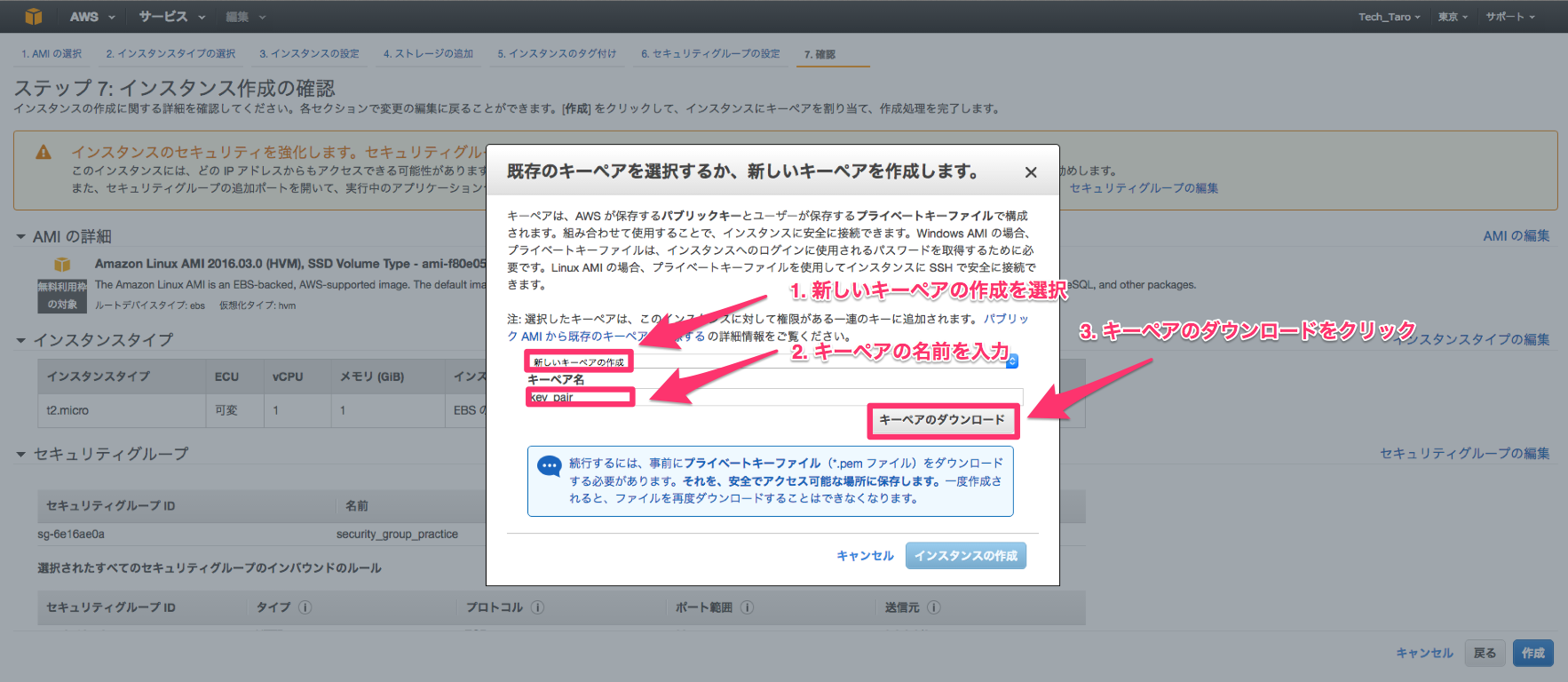Click the speech bubble info icon in dialog
This screenshot has height=682, width=1568.
click(550, 465)
